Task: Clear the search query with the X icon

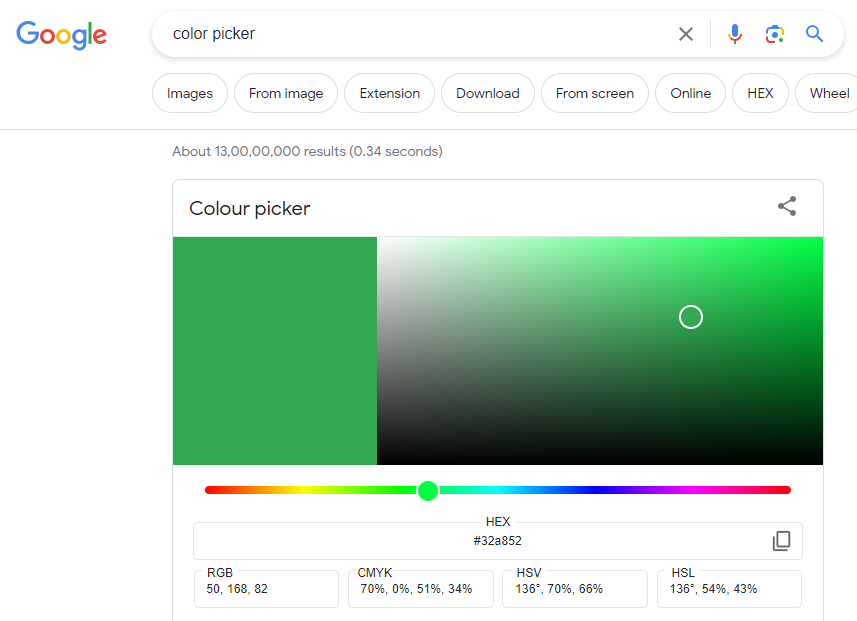Action: point(686,33)
